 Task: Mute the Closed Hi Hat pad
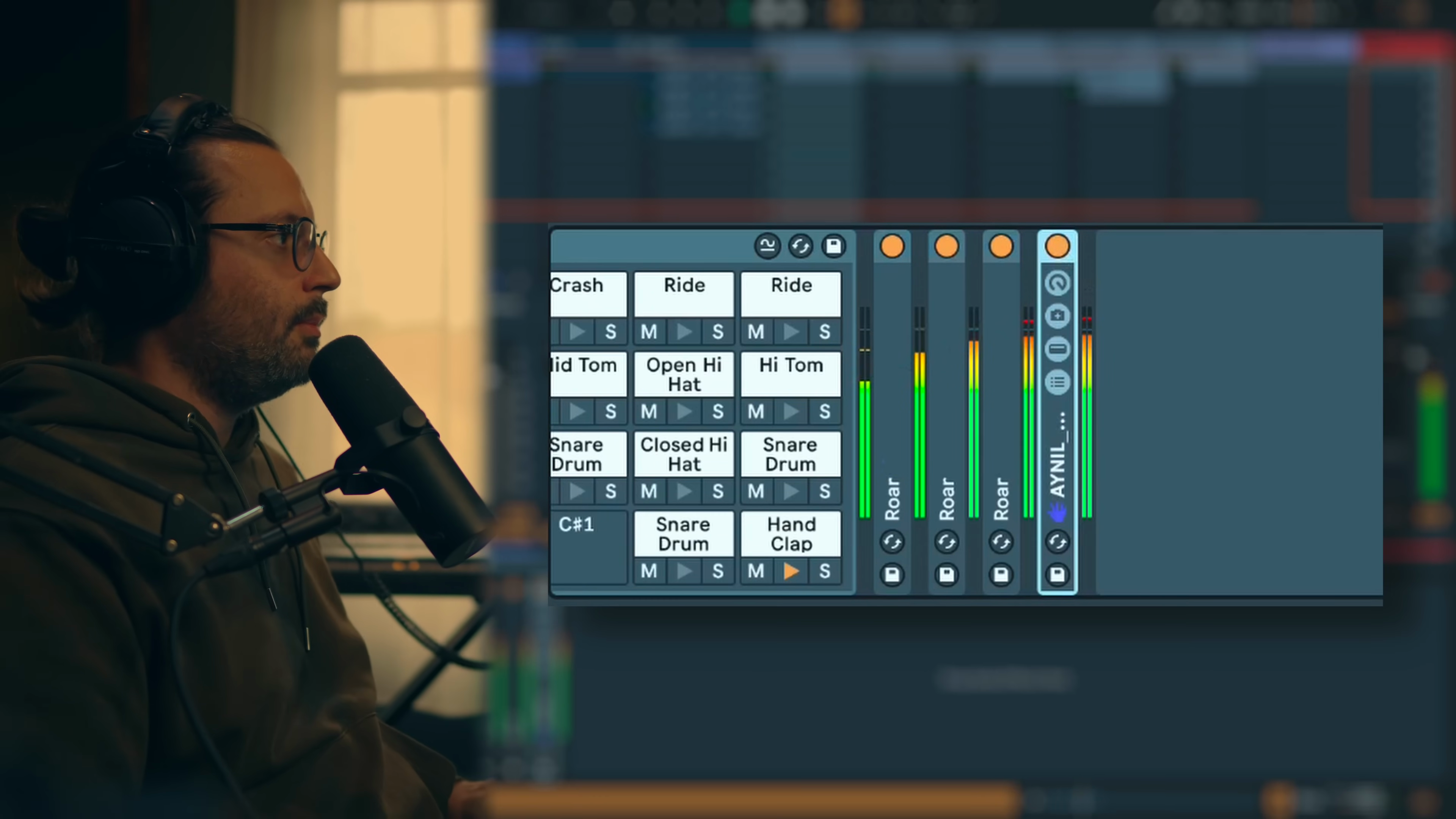pos(649,491)
